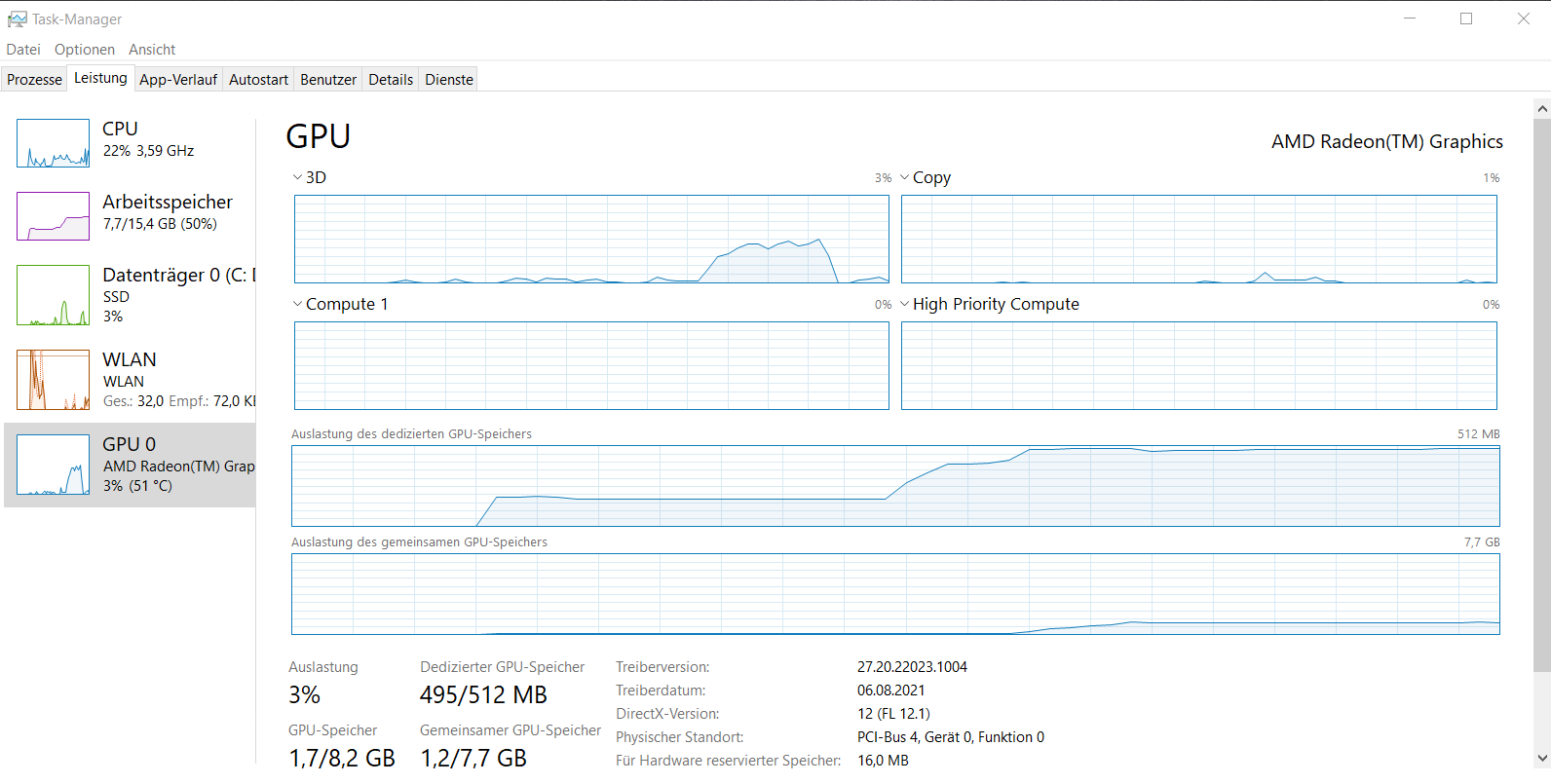
Task: Click the High Priority Compute graph
Action: (1199, 366)
